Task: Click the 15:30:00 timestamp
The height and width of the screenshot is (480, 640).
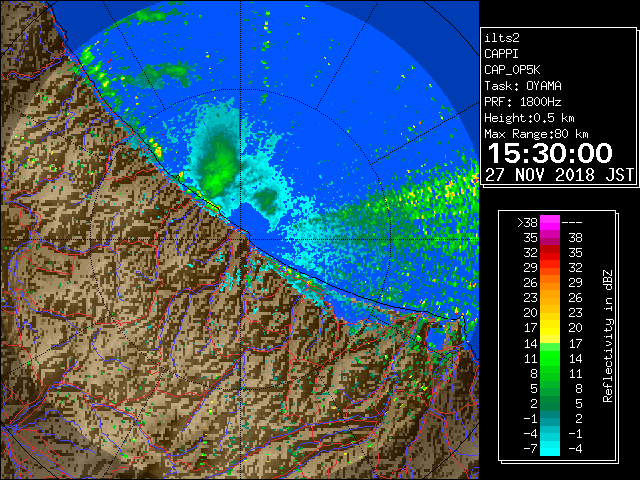Action: click(x=550, y=153)
